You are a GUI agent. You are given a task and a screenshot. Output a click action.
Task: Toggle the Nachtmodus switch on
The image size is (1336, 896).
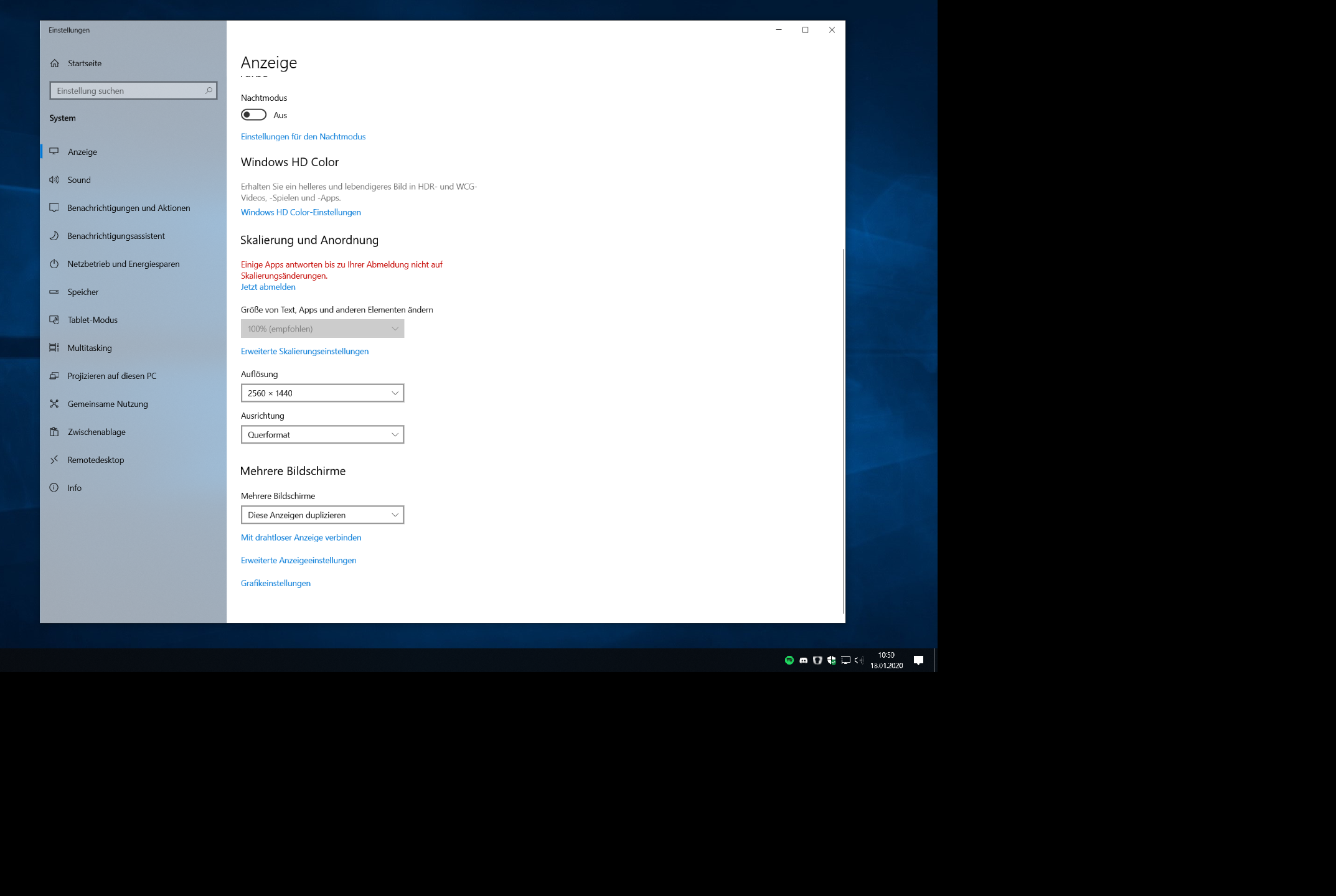(253, 115)
